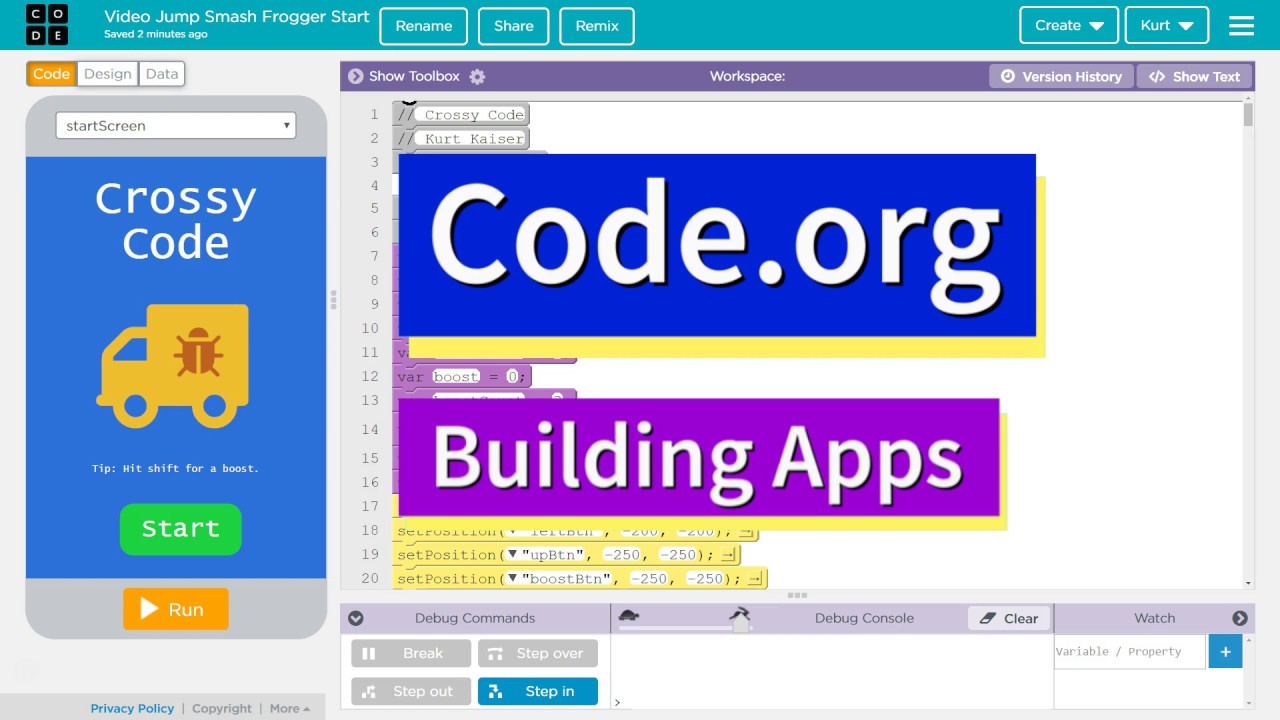This screenshot has width=1280, height=720.
Task: Click the Step in debug button
Action: [x=538, y=691]
